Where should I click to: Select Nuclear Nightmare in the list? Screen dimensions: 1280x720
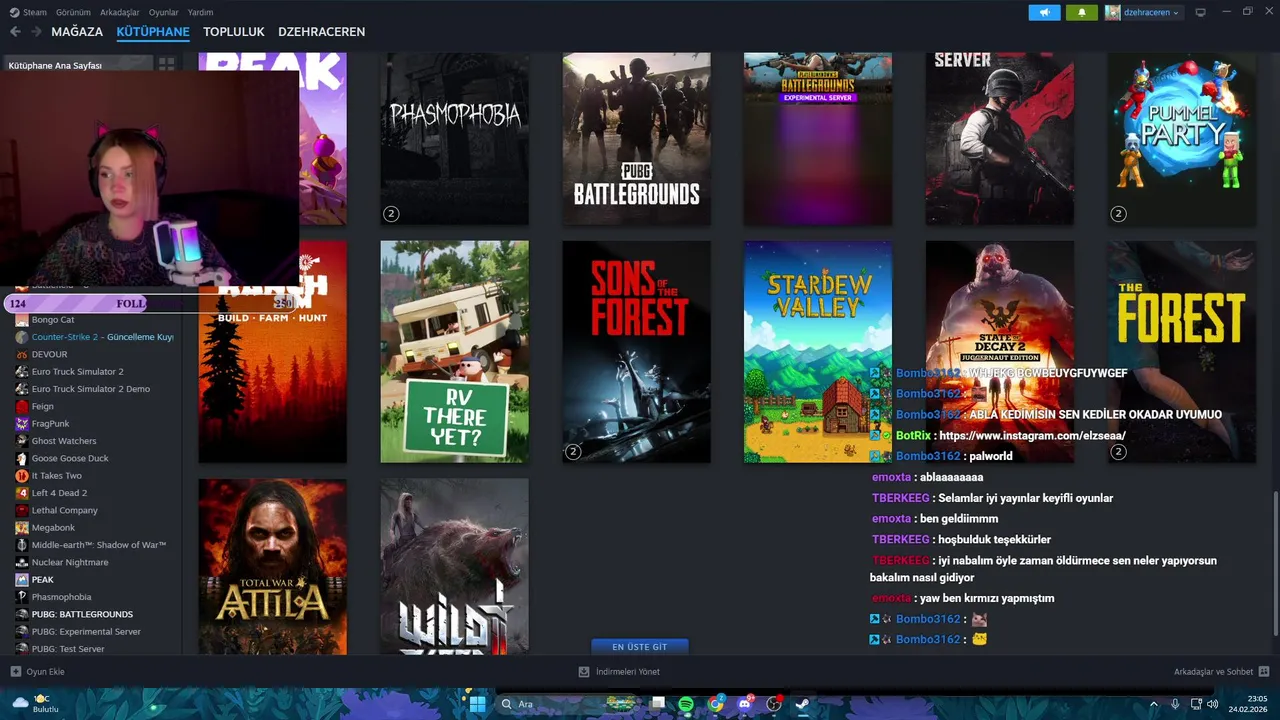[69, 562]
